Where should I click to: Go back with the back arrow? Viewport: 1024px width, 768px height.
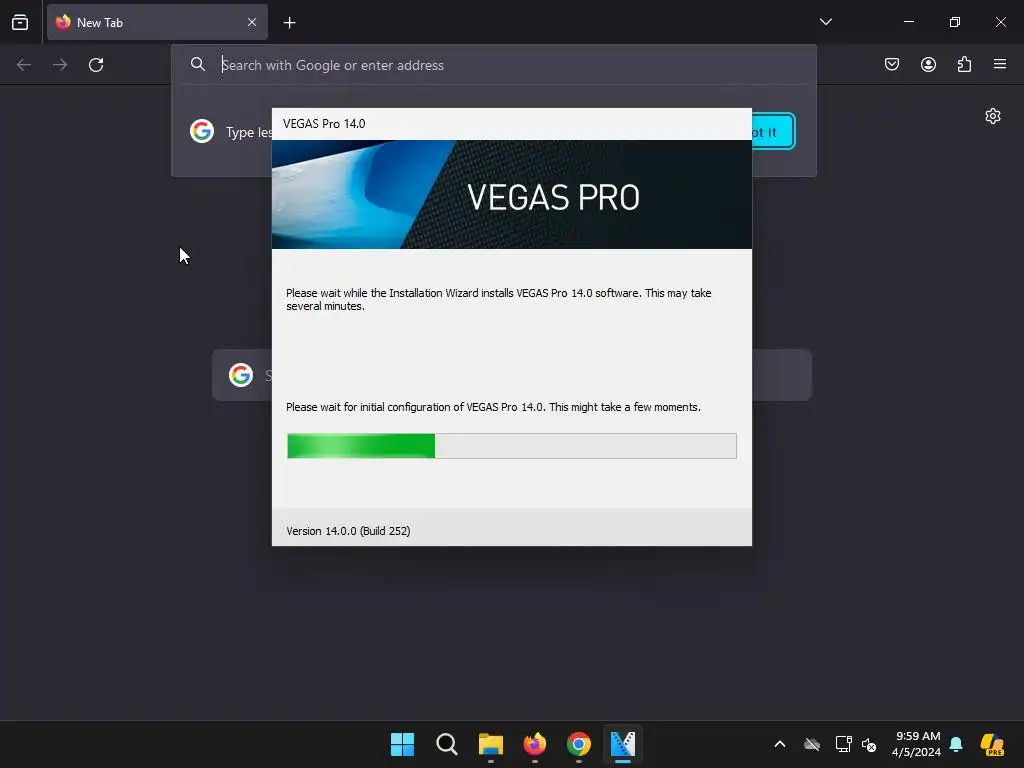[24, 65]
